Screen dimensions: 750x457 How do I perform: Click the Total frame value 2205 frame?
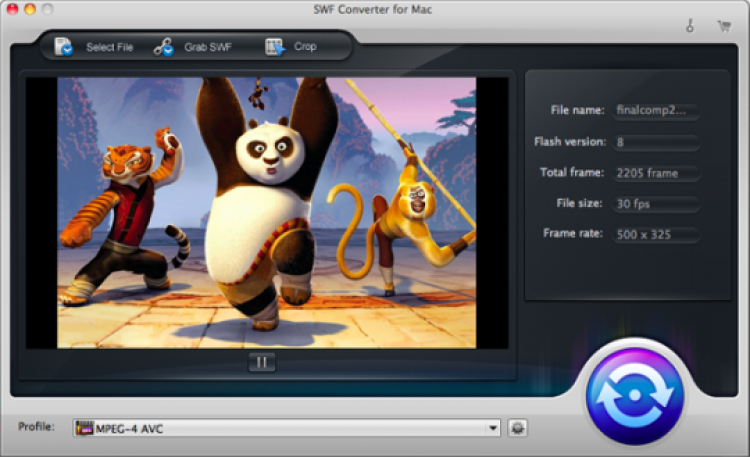[x=657, y=173]
